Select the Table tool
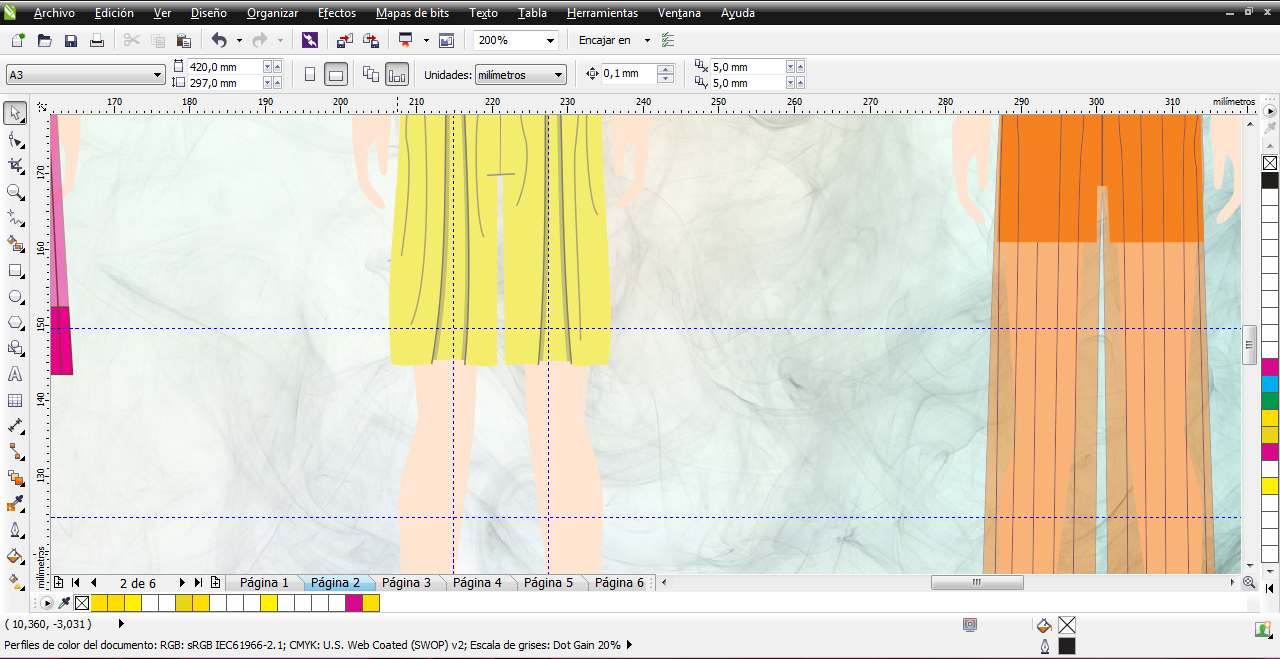Image resolution: width=1280 pixels, height=659 pixels. [x=15, y=401]
